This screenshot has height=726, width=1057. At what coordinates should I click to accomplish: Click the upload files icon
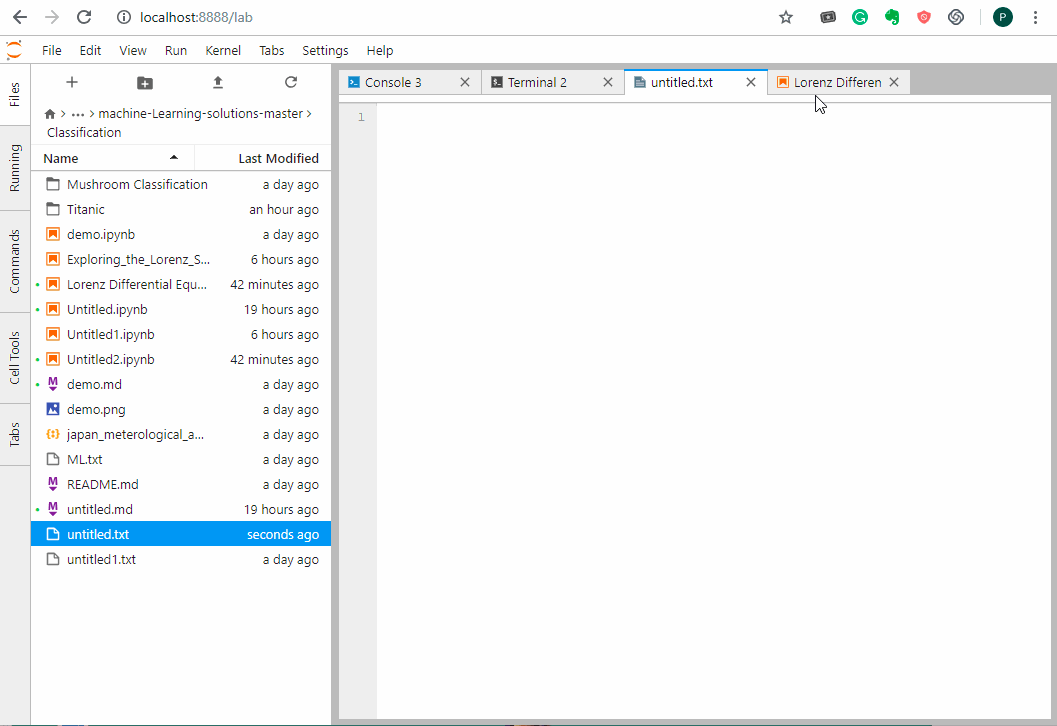[x=218, y=82]
